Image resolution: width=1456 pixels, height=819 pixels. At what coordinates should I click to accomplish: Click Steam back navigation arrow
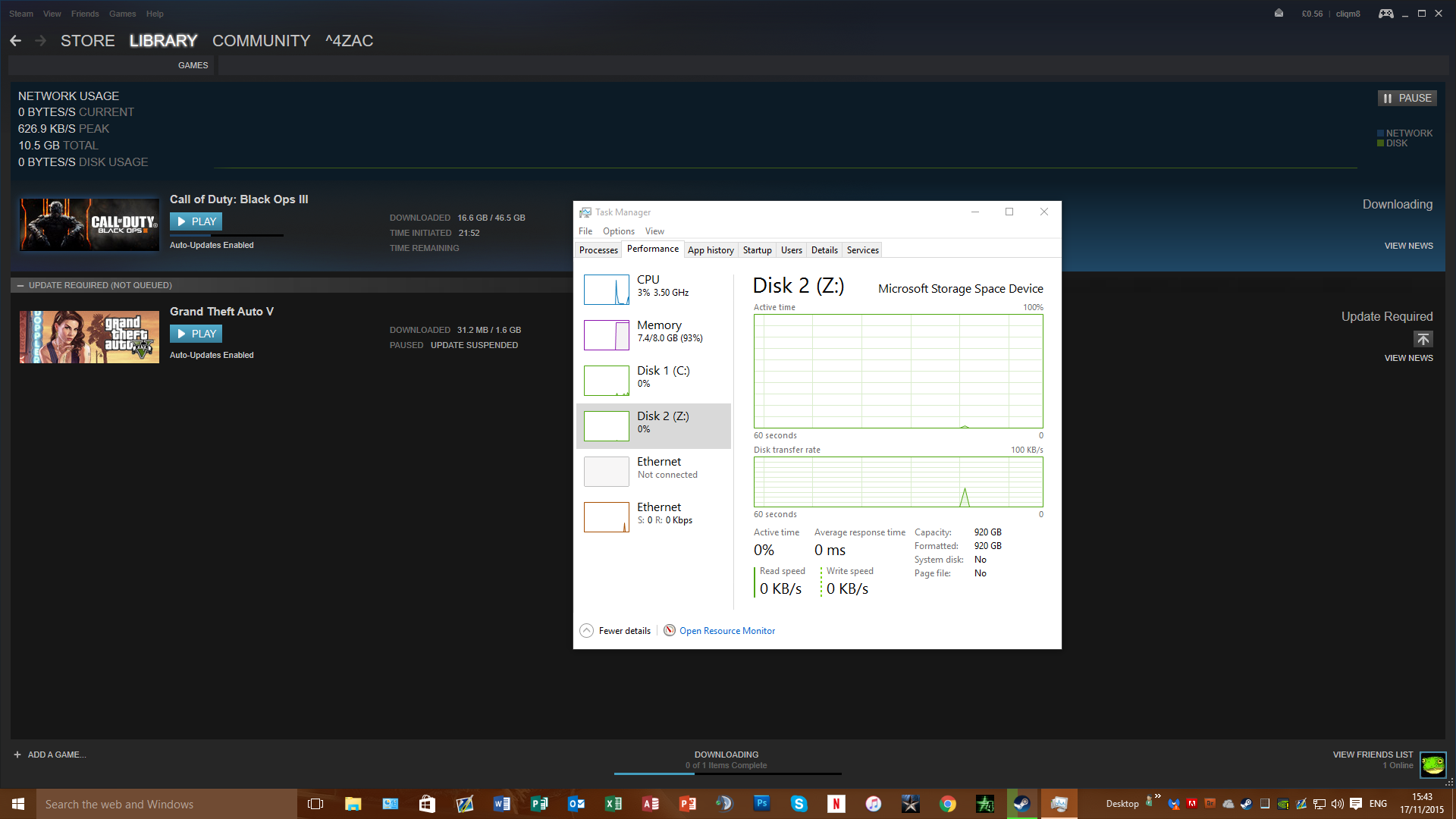tap(16, 41)
